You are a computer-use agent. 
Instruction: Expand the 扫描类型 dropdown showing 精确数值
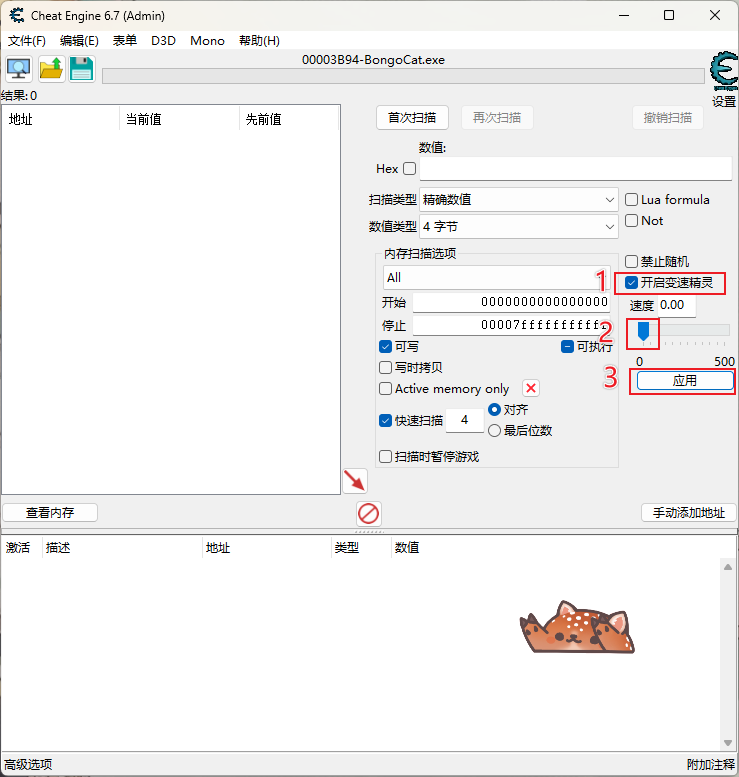518,200
